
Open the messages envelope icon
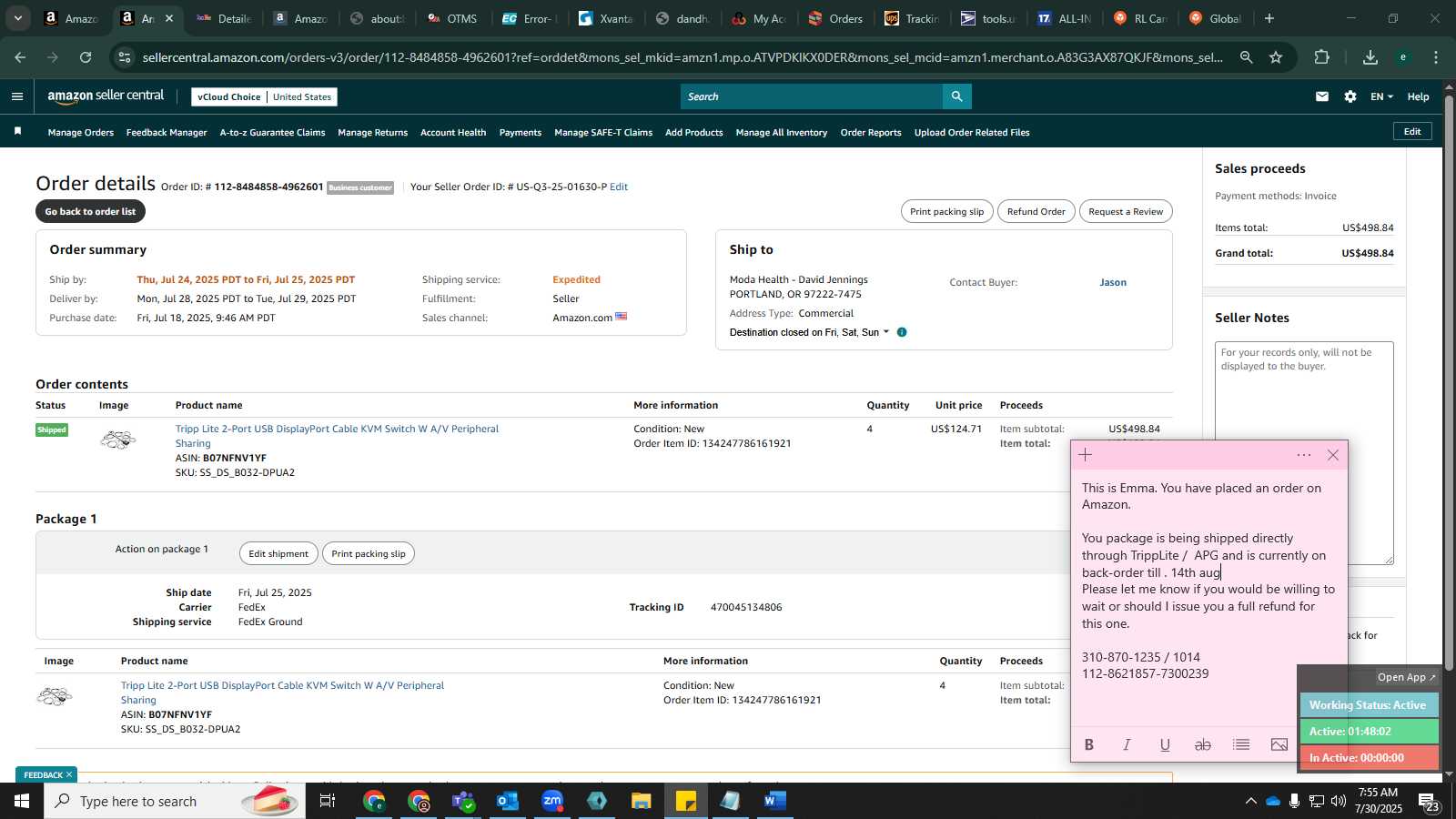pos(1322,96)
